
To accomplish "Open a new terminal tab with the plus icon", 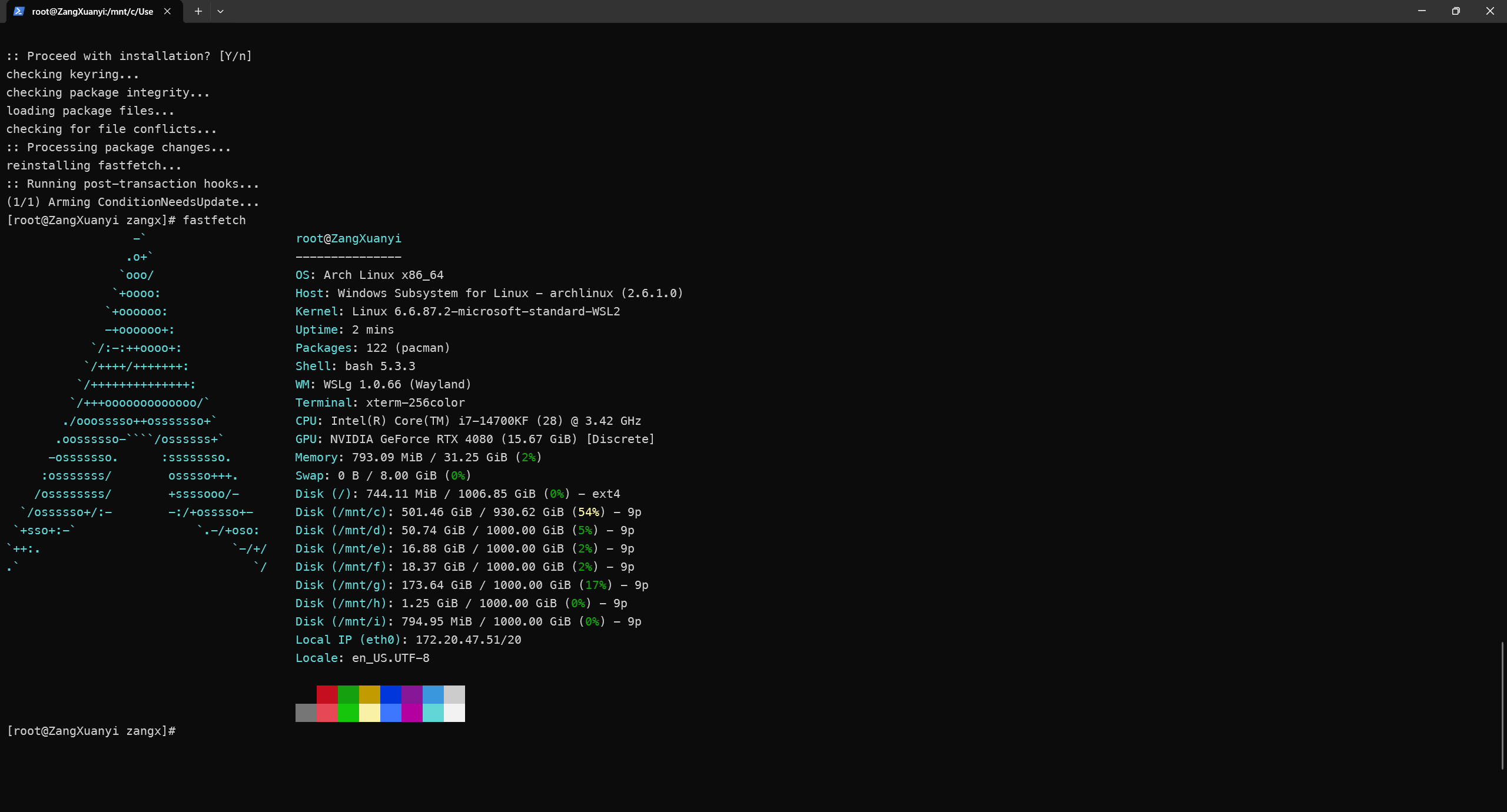I will click(198, 11).
